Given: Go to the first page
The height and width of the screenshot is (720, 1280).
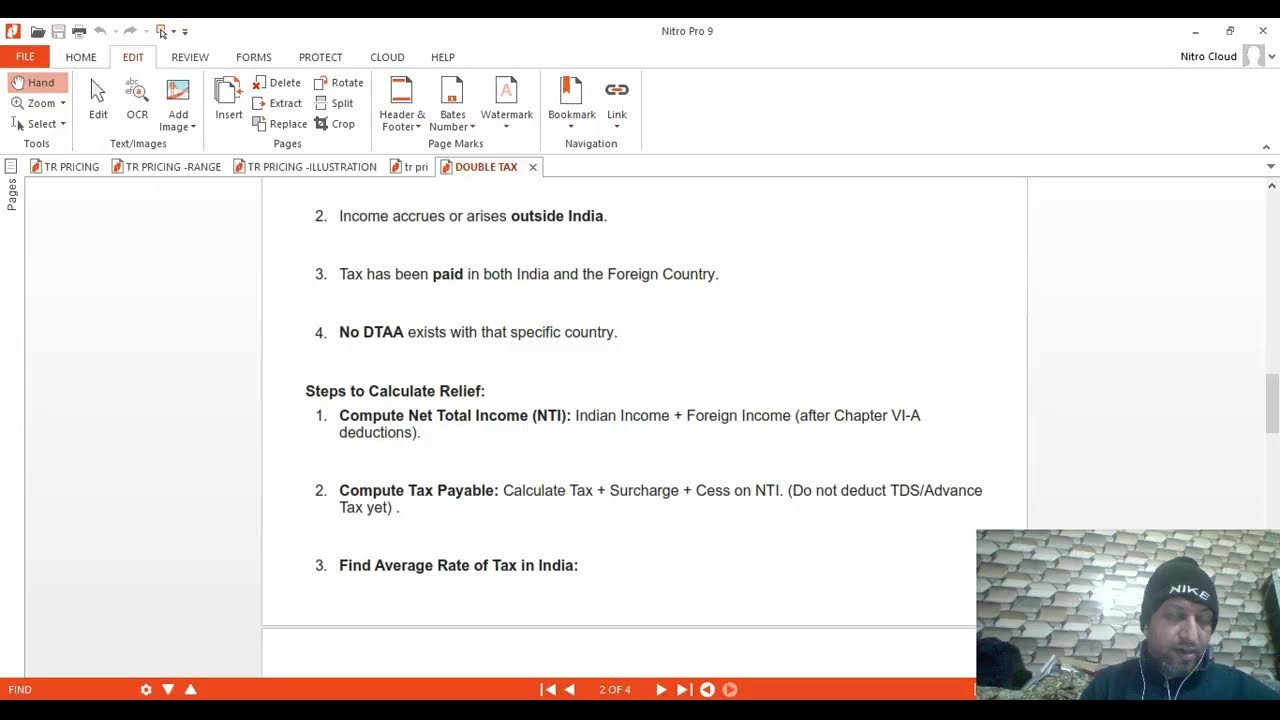Looking at the screenshot, I should (x=548, y=689).
